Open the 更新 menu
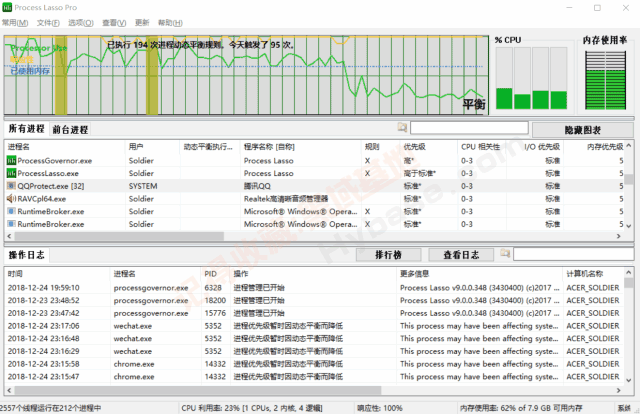This screenshot has height=414, width=640. tap(142, 23)
